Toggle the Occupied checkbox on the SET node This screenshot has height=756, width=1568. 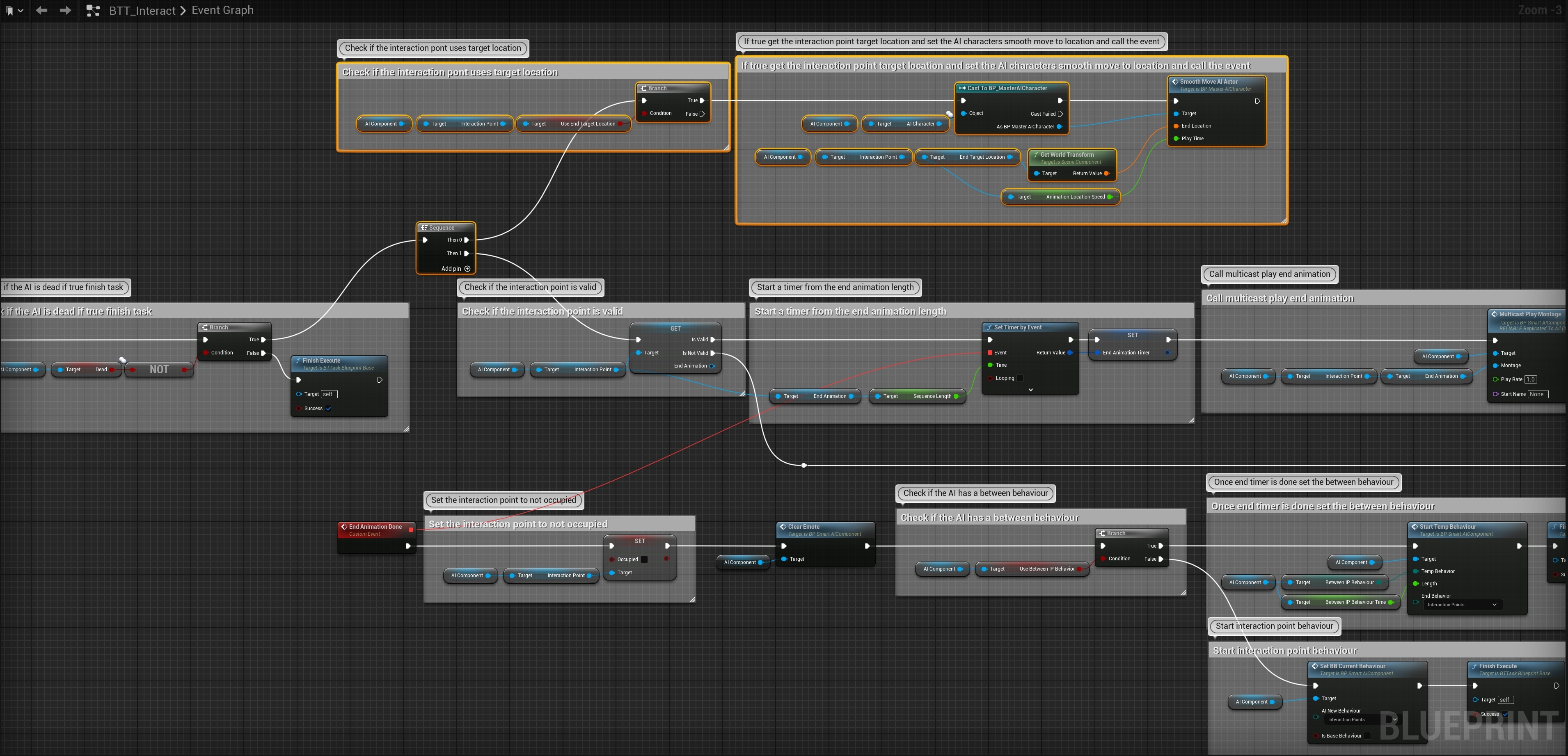(644, 560)
